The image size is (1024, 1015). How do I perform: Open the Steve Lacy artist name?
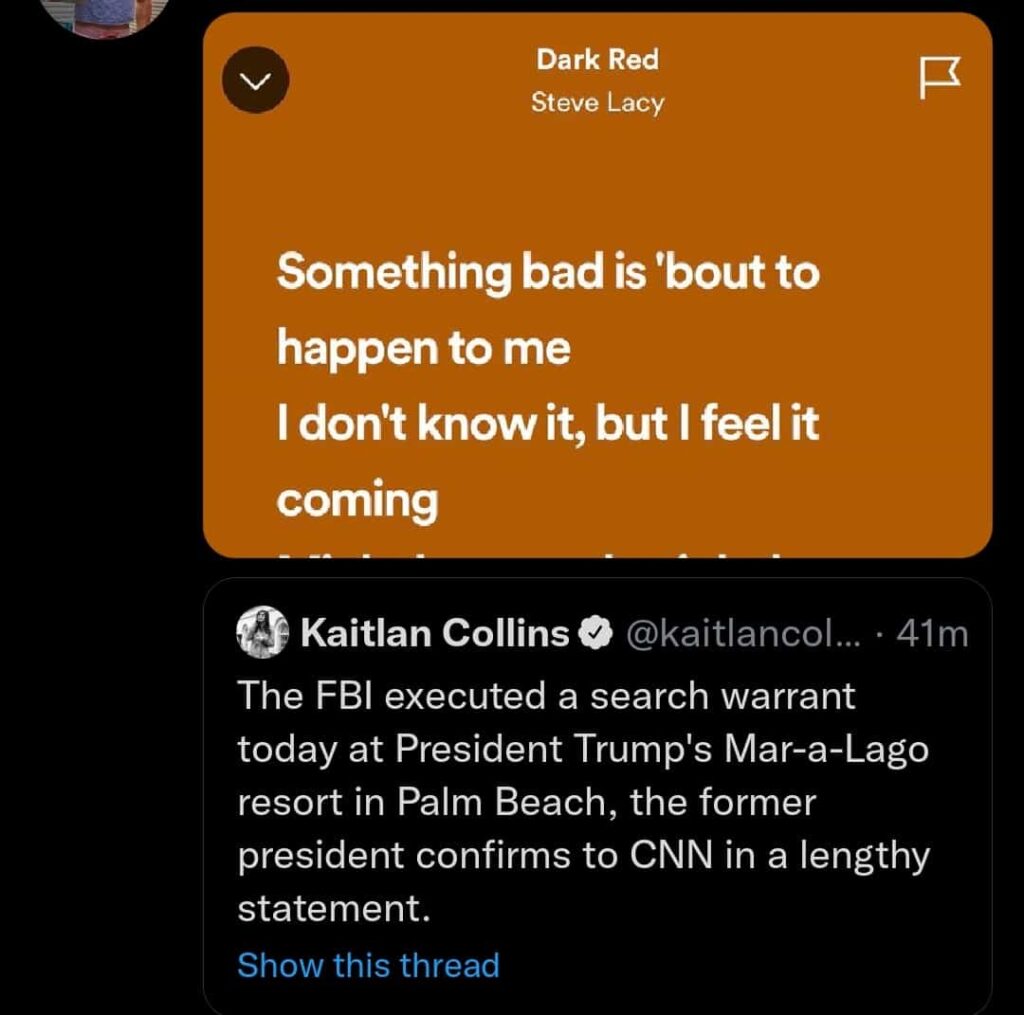(x=597, y=102)
